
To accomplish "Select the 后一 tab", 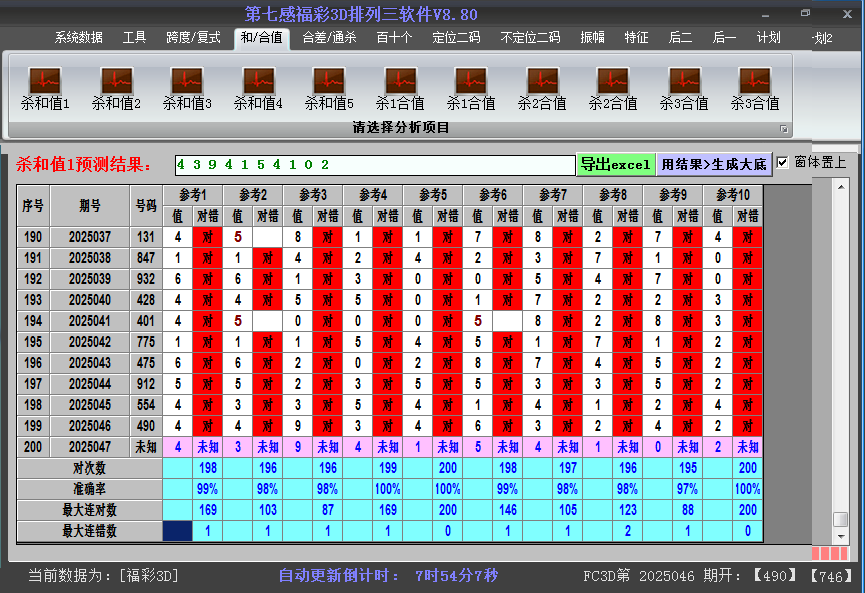I will [724, 38].
